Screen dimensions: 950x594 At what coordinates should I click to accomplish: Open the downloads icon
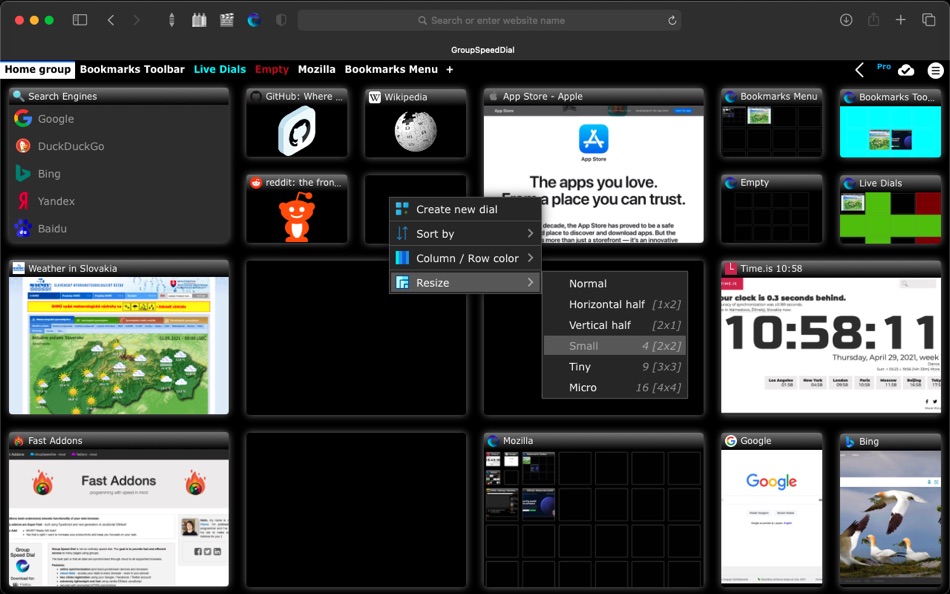coord(846,20)
